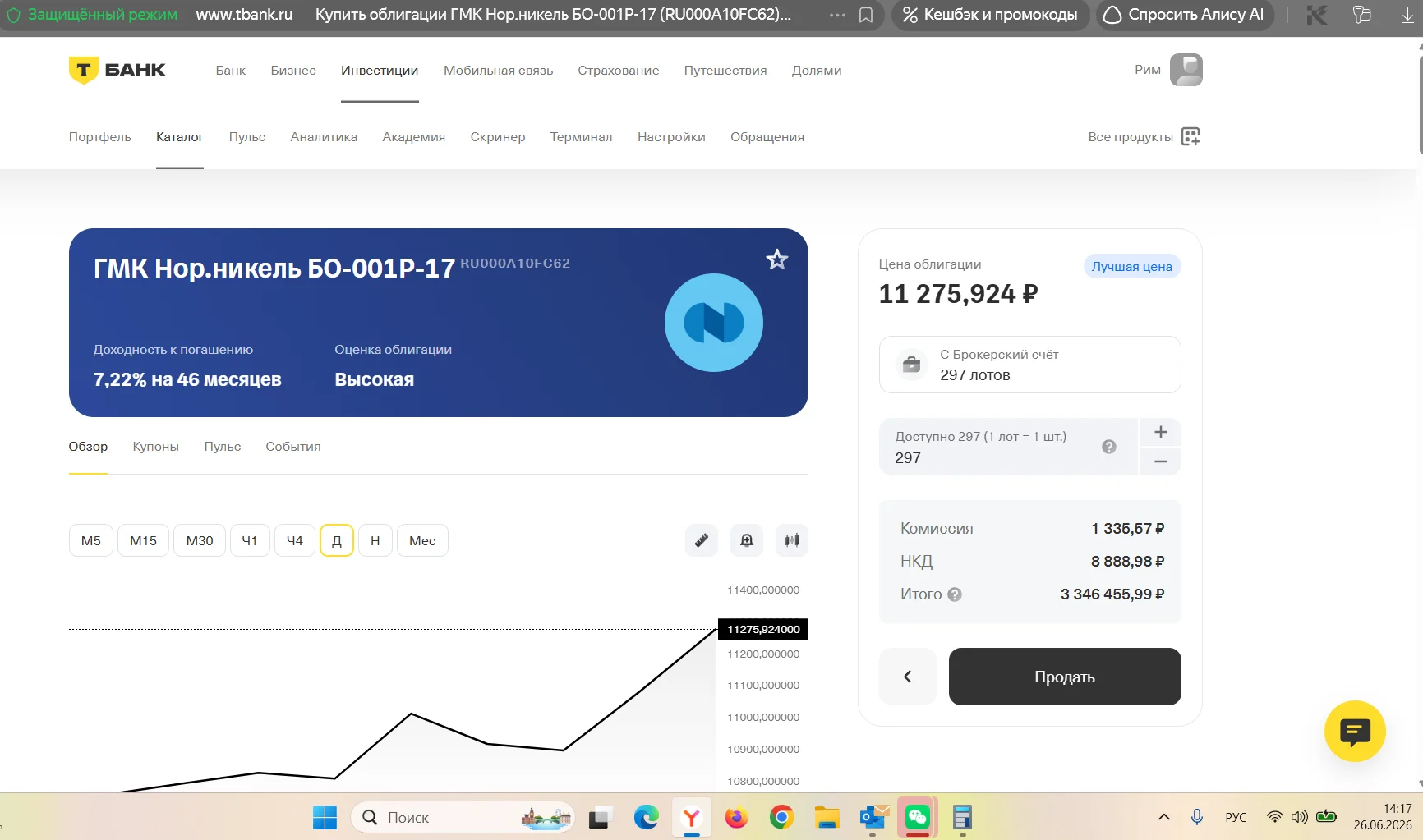
Task: Set a price alert bell icon
Action: 747,540
